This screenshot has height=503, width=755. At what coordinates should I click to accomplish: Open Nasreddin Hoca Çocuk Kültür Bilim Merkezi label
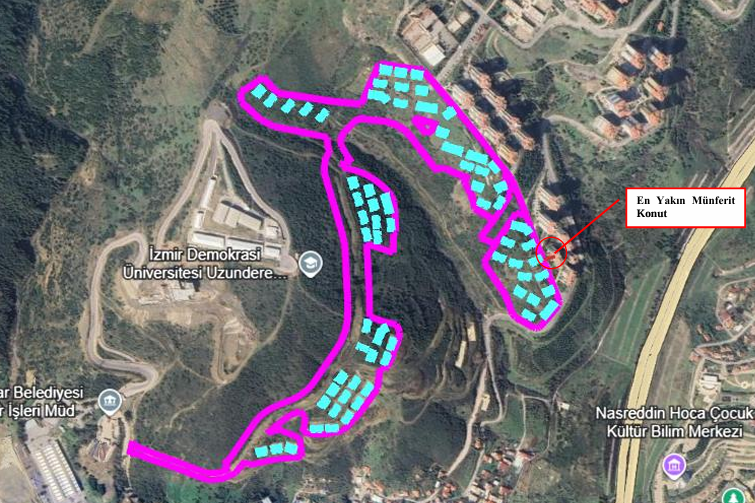pyautogui.click(x=675, y=422)
